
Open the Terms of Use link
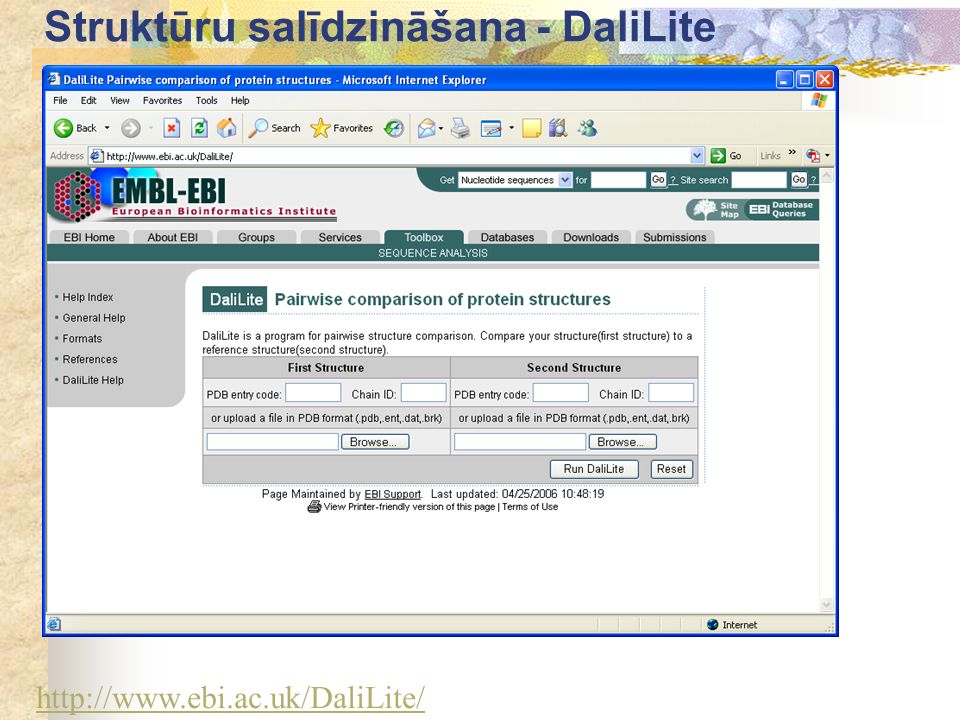(530, 507)
